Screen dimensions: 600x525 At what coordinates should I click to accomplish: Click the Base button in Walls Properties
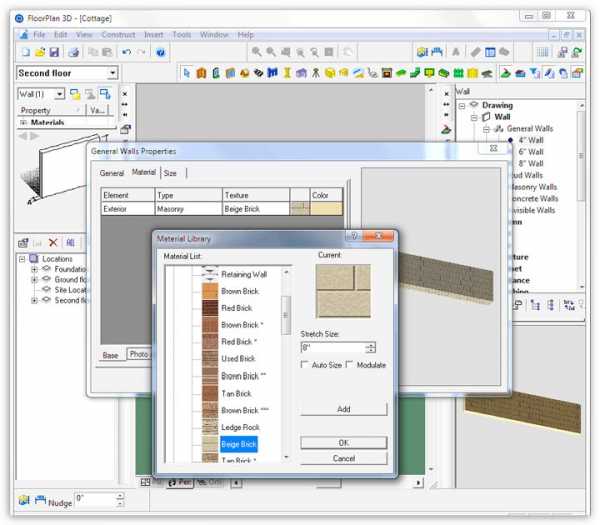point(110,355)
